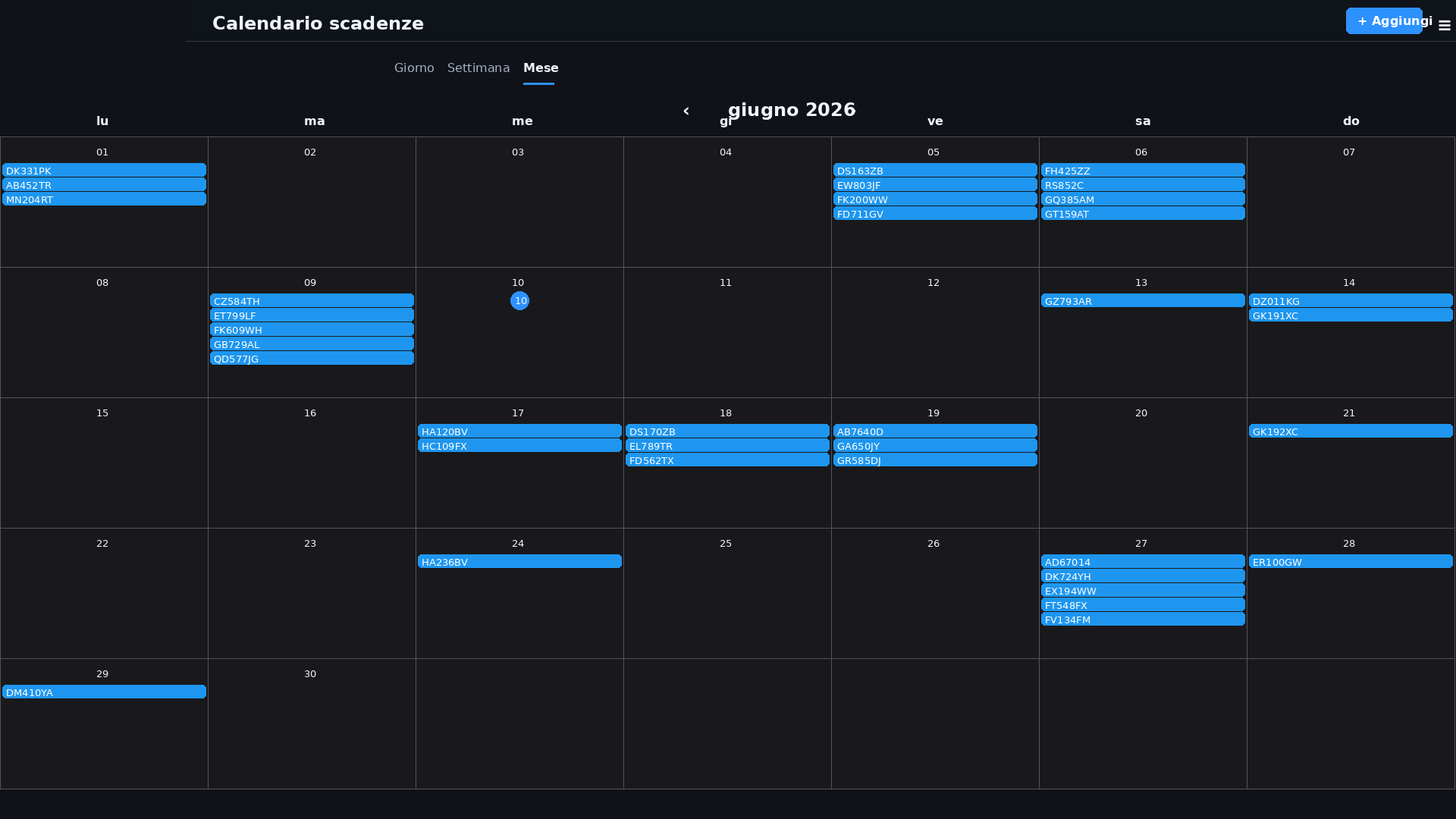Open deadline MN204RT
This screenshot has height=819, width=1456.
(105, 199)
